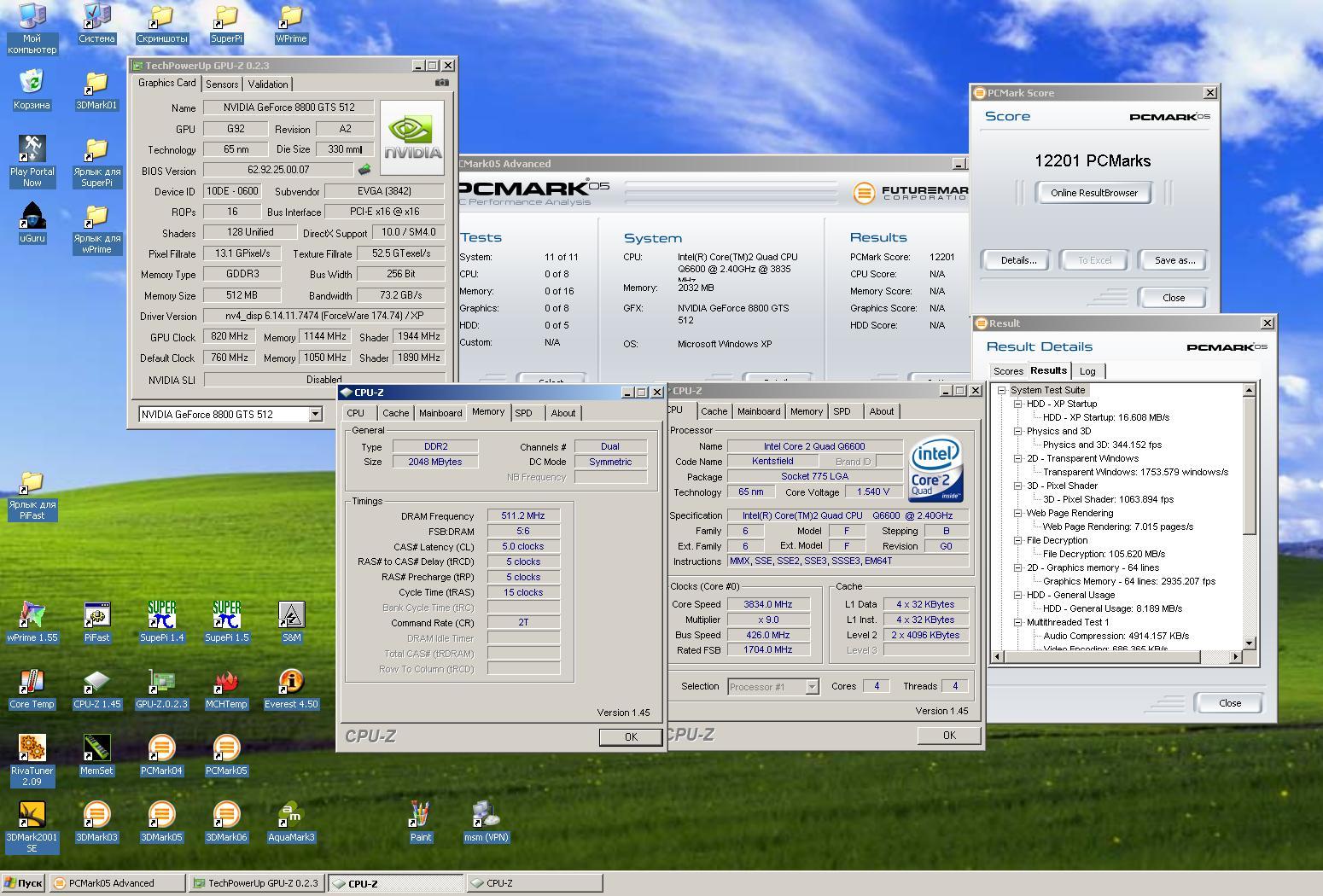Click DRAM Frequency value field
This screenshot has width=1323, height=896.
pos(523,515)
